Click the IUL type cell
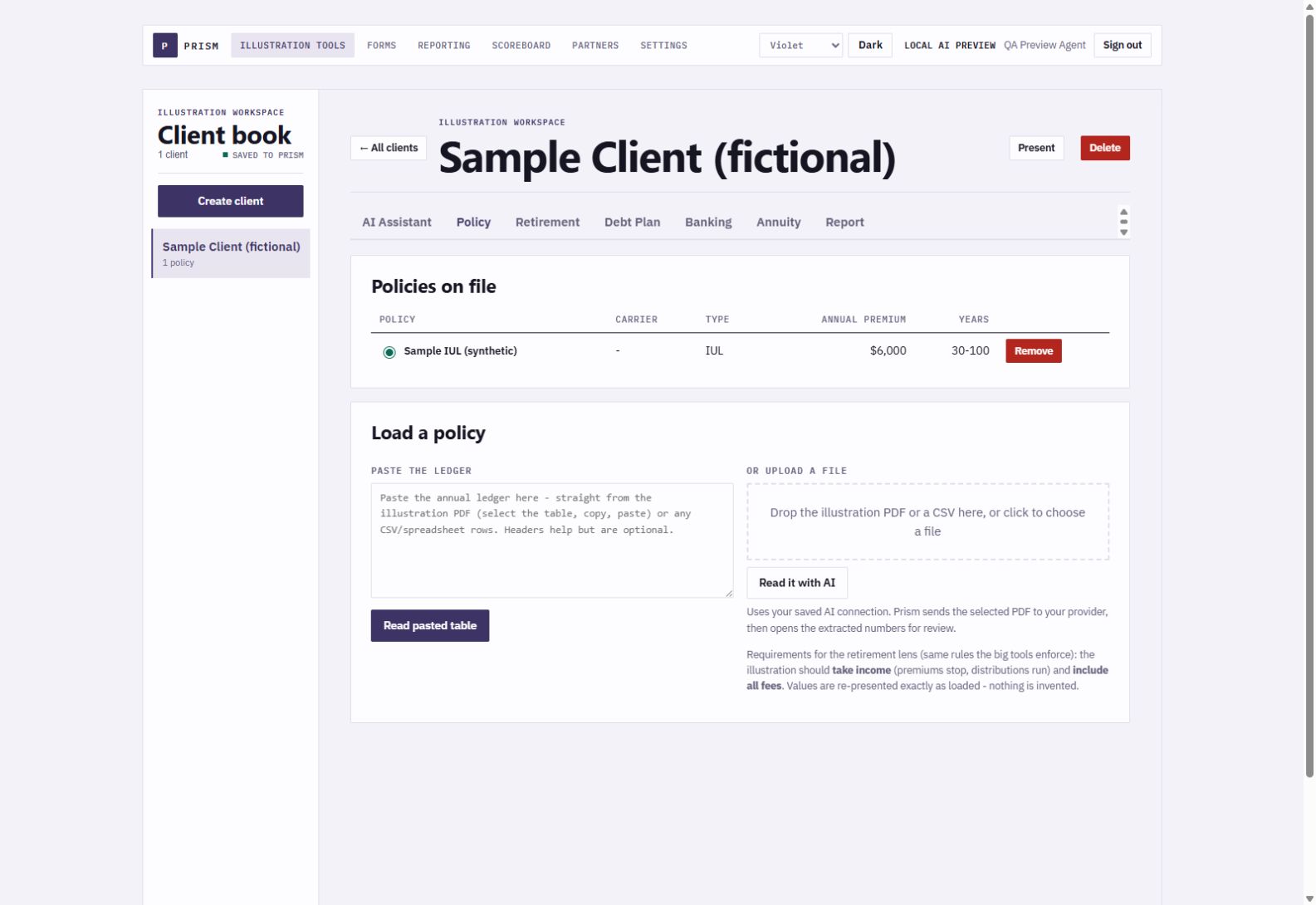This screenshot has width=1316, height=905. (714, 351)
